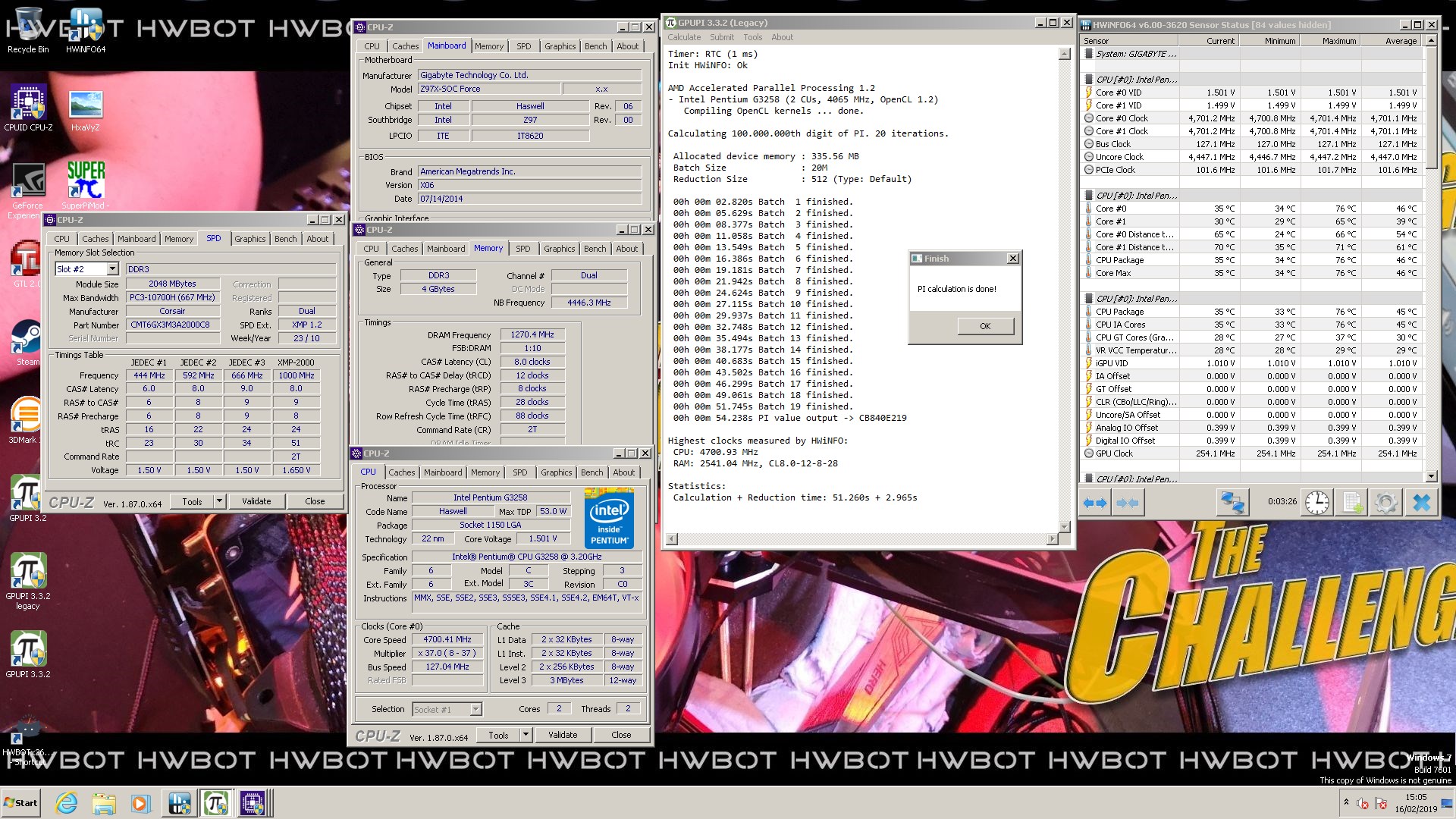Open Windows Explorer from the taskbar
Screen dimensions: 1456x819
click(104, 803)
